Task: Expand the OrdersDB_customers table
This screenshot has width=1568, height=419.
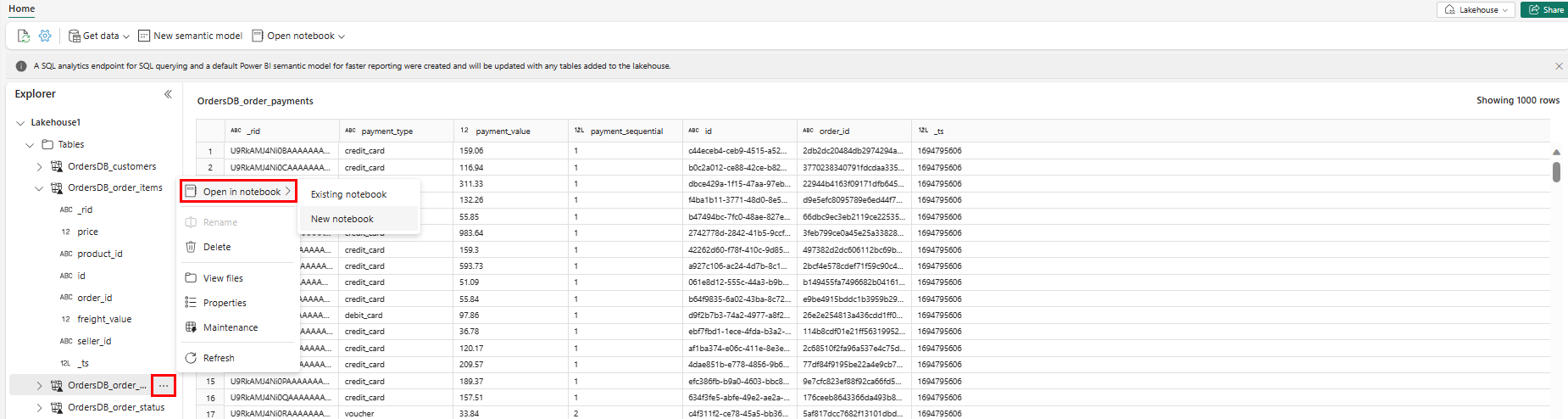Action: [39, 167]
